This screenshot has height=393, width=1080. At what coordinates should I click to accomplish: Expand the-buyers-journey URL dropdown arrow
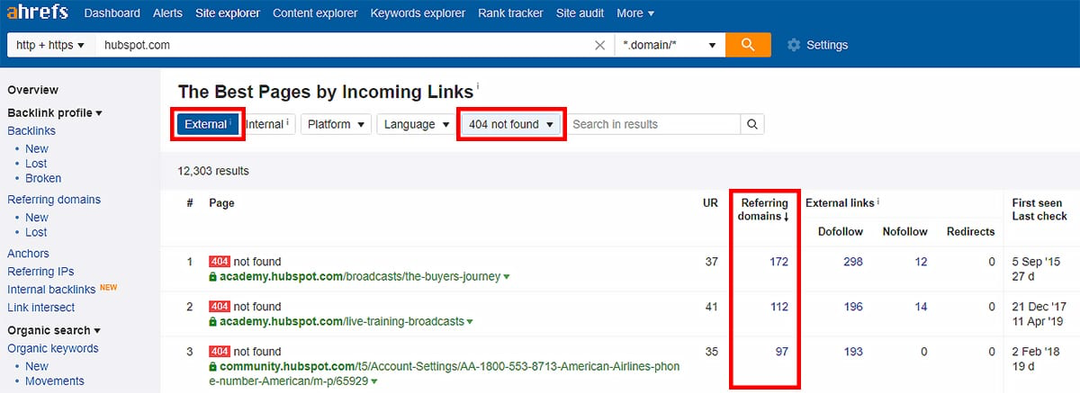click(x=507, y=277)
